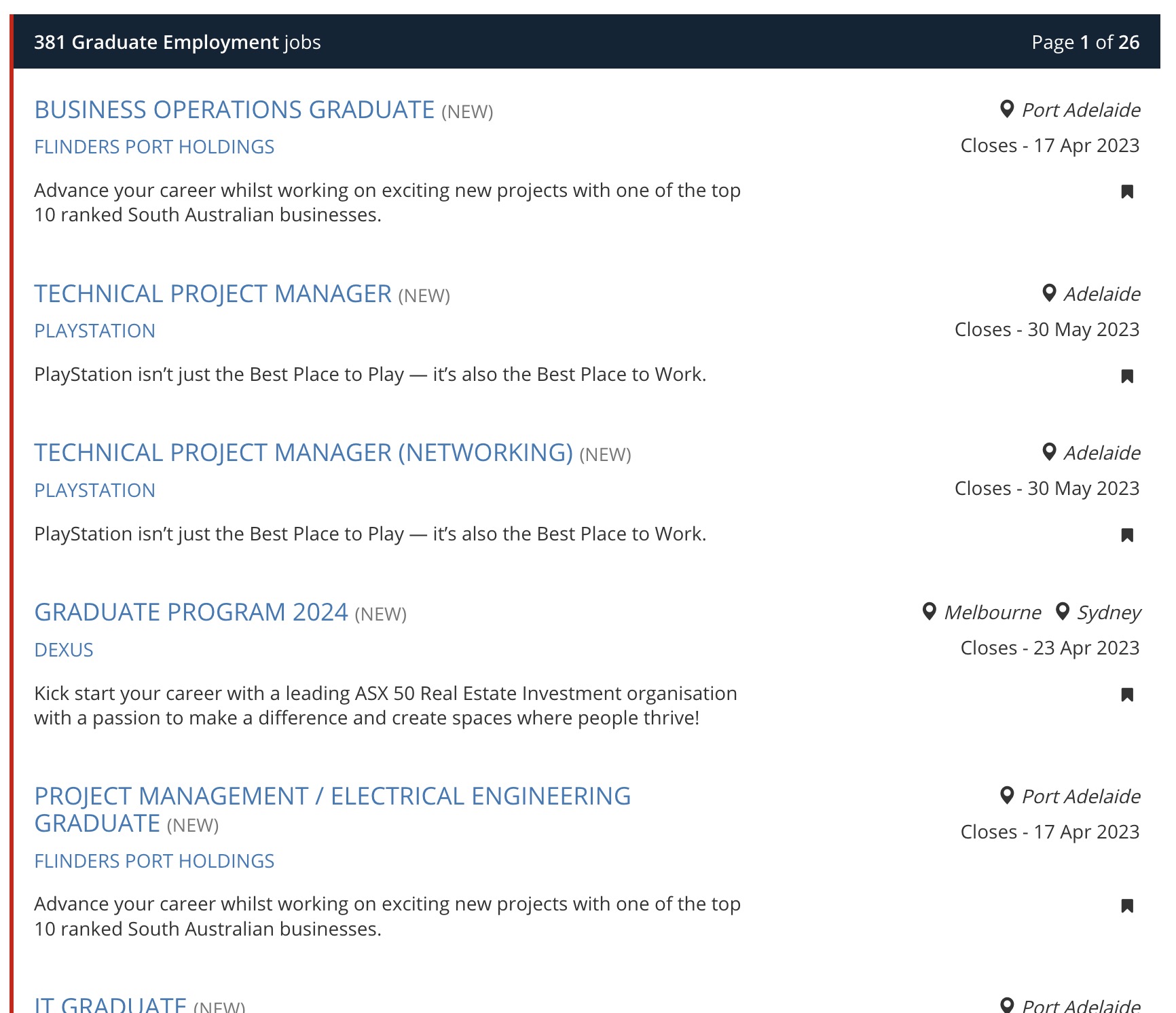This screenshot has width=1176, height=1013.
Task: View PlayStation employer under Networking listing
Action: (94, 490)
